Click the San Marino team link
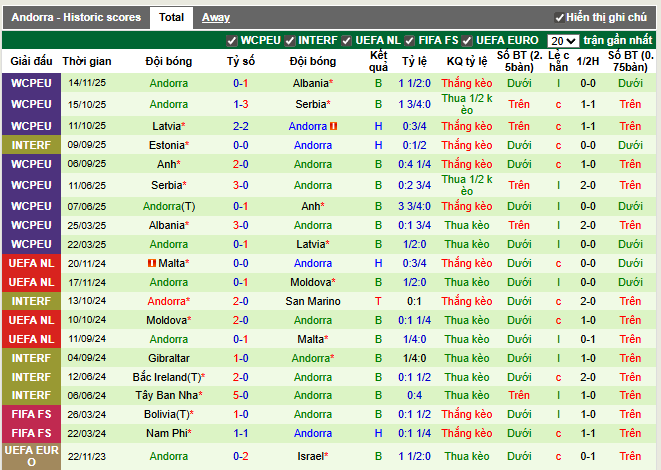Viewport: 661px width, 470px height. point(312,301)
